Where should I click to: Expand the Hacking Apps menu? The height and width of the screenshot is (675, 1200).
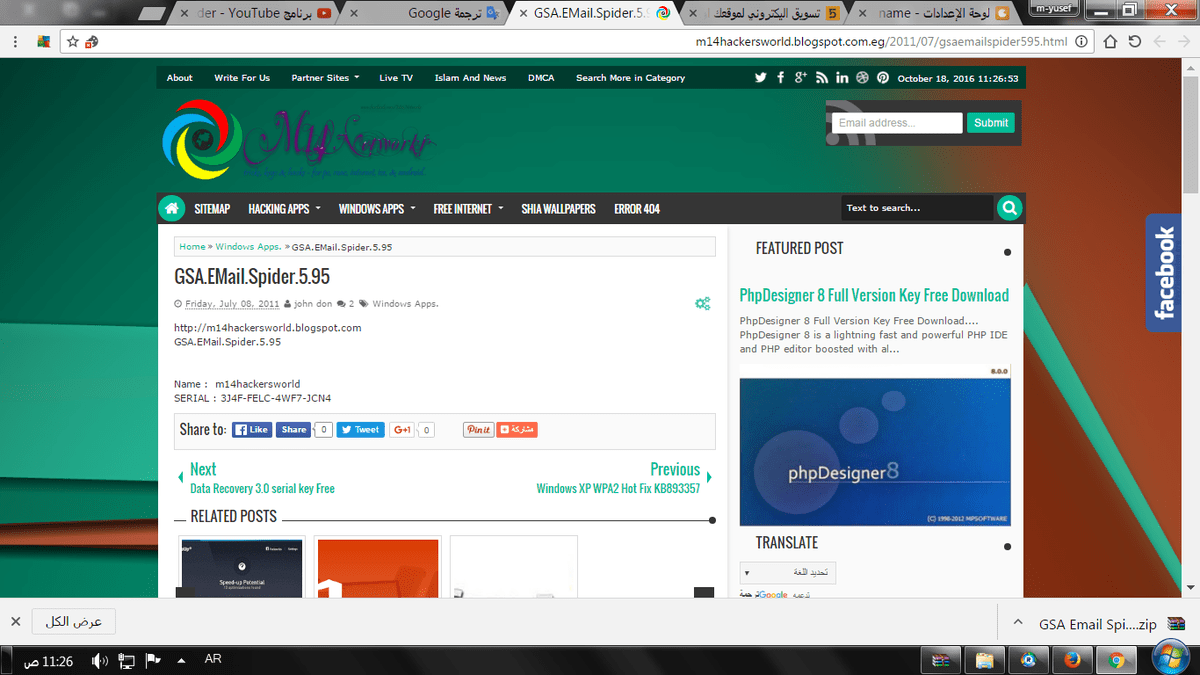(284, 209)
